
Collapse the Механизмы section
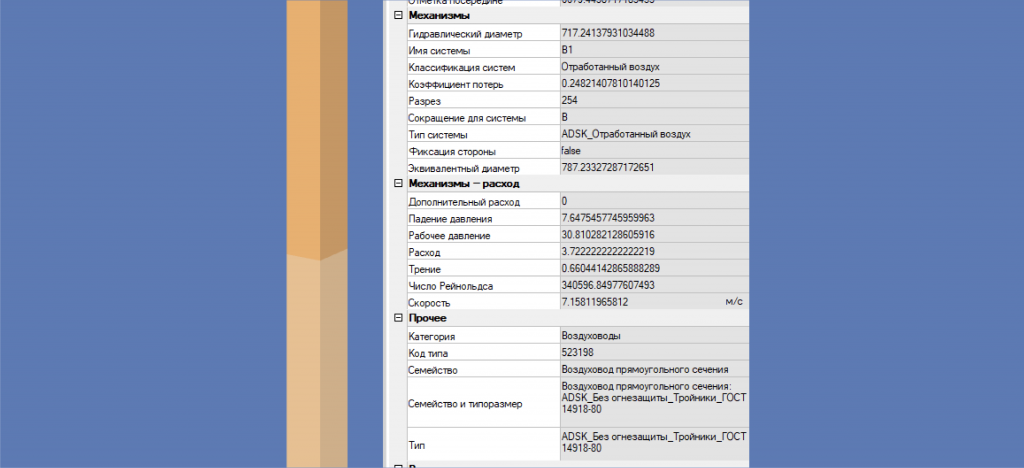399,16
